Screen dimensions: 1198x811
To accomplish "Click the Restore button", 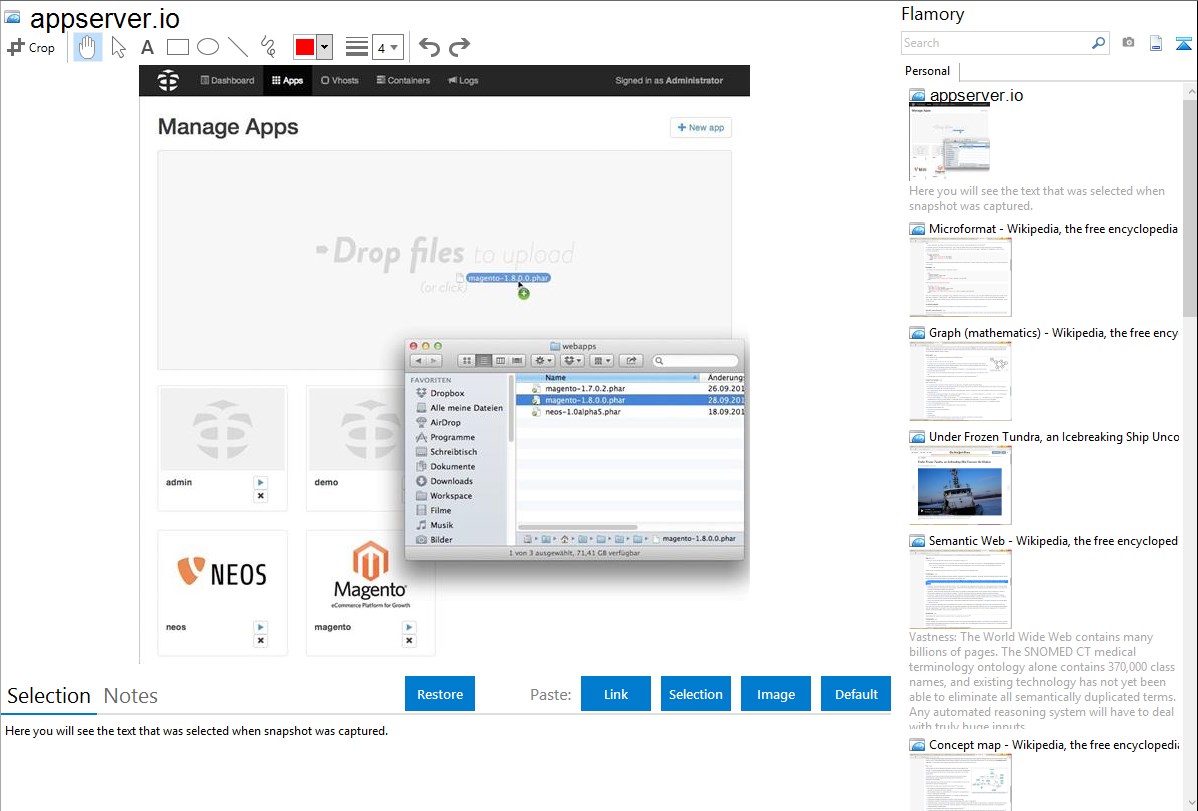I will (440, 694).
